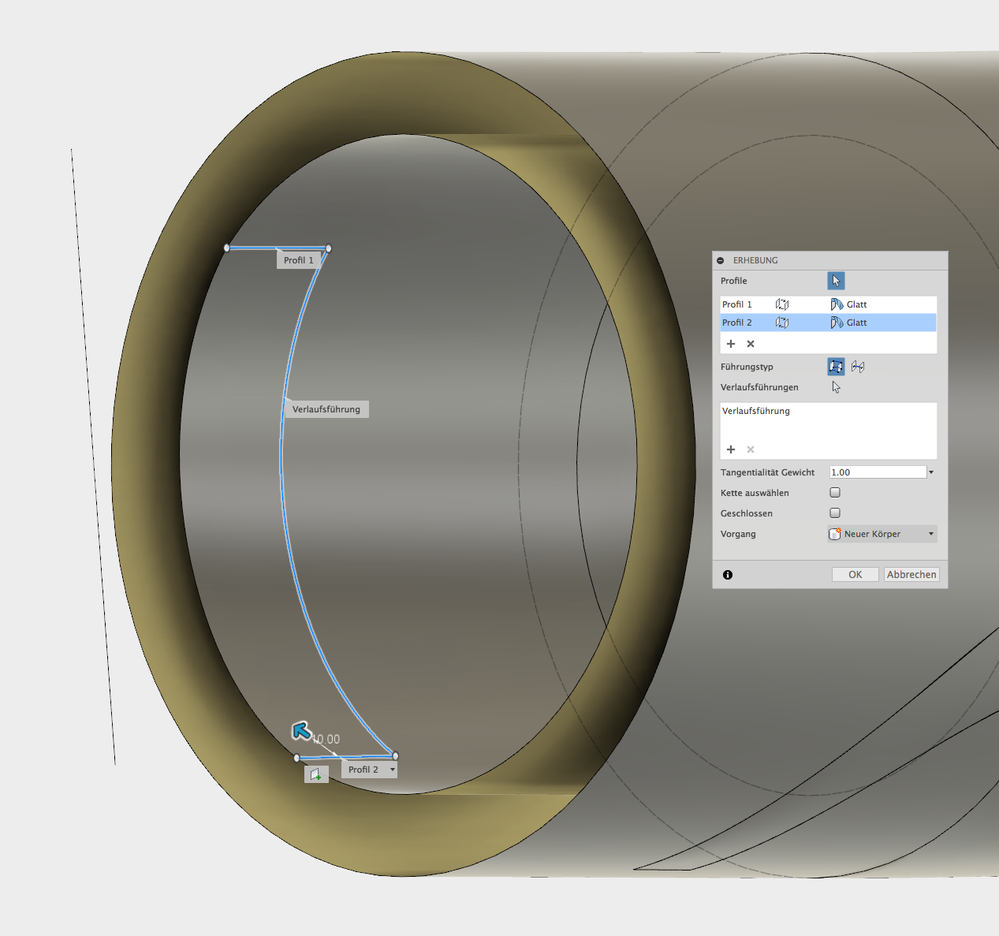The image size is (999, 936).
Task: Click the add-profile icon beside Profil 2 label
Action: (316, 775)
